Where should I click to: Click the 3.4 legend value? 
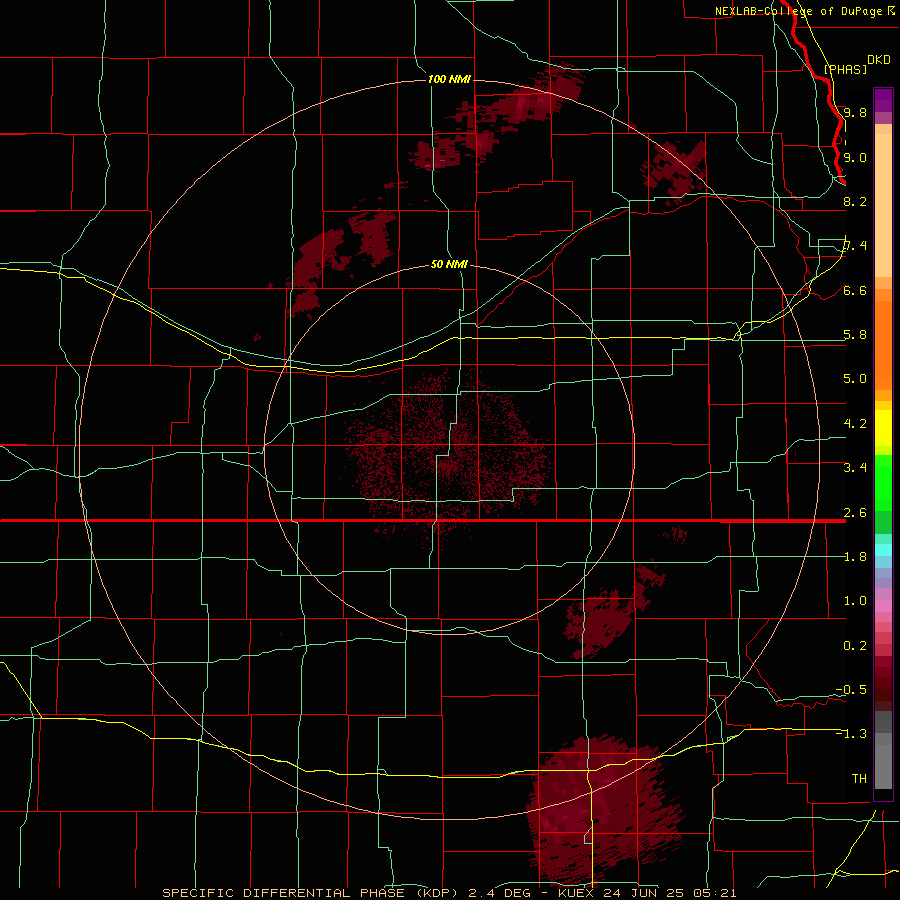pyautogui.click(x=855, y=468)
